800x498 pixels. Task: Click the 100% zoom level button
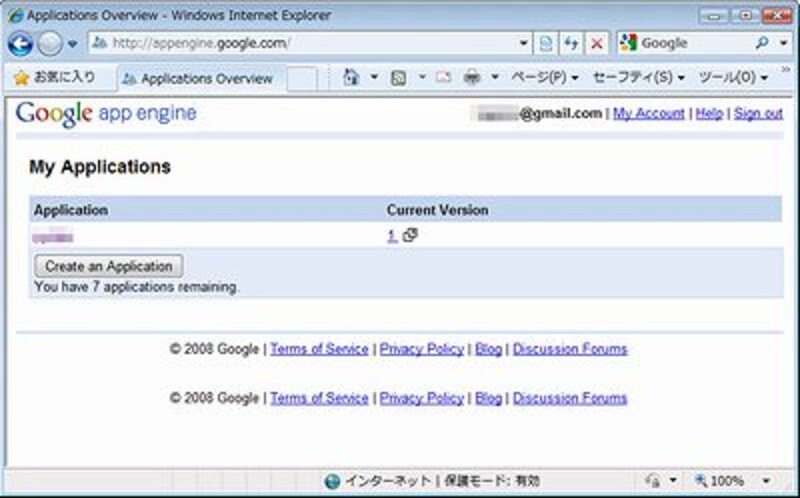coord(719,481)
